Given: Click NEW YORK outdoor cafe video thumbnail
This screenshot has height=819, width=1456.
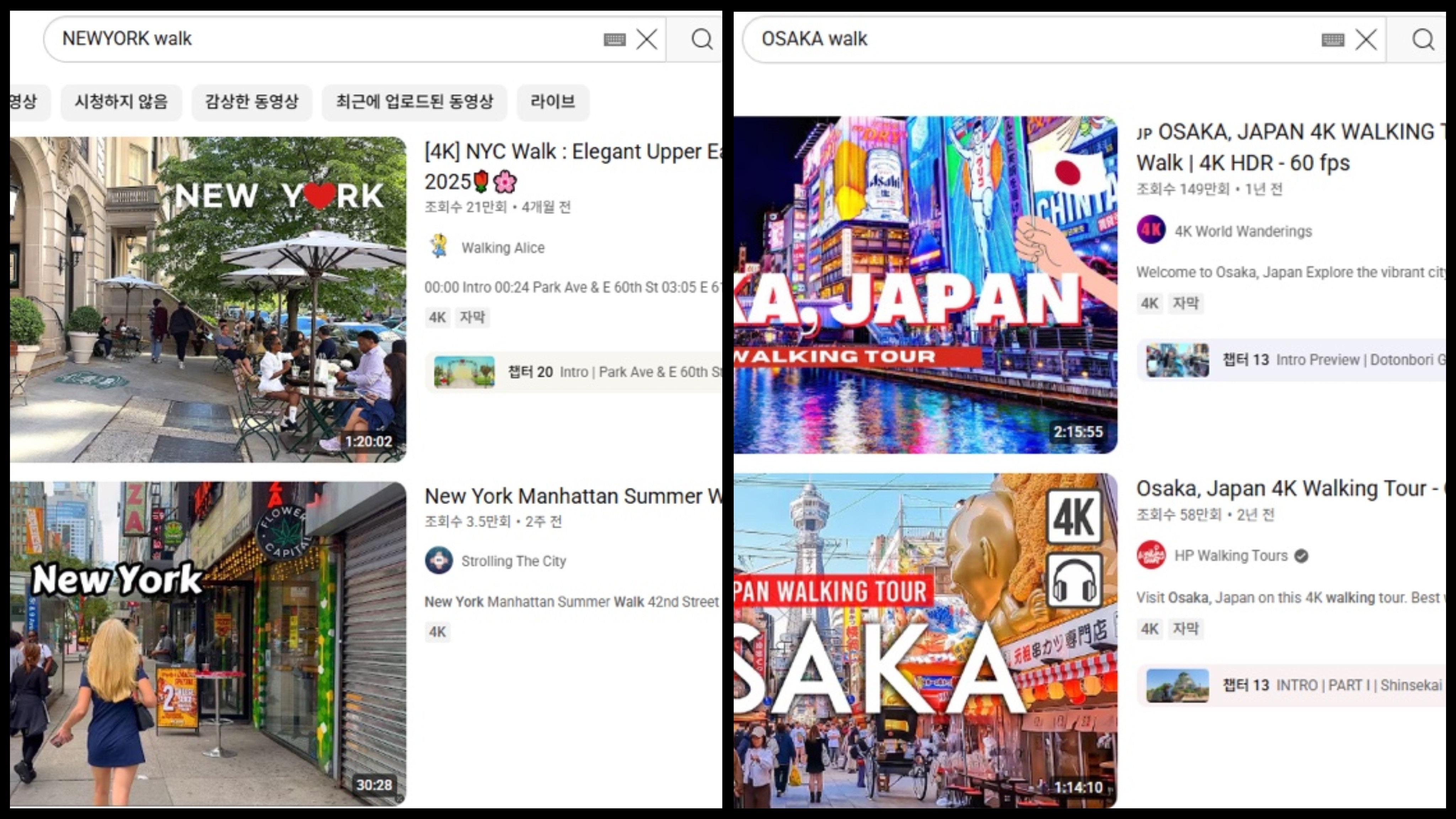Looking at the screenshot, I should point(208,300).
